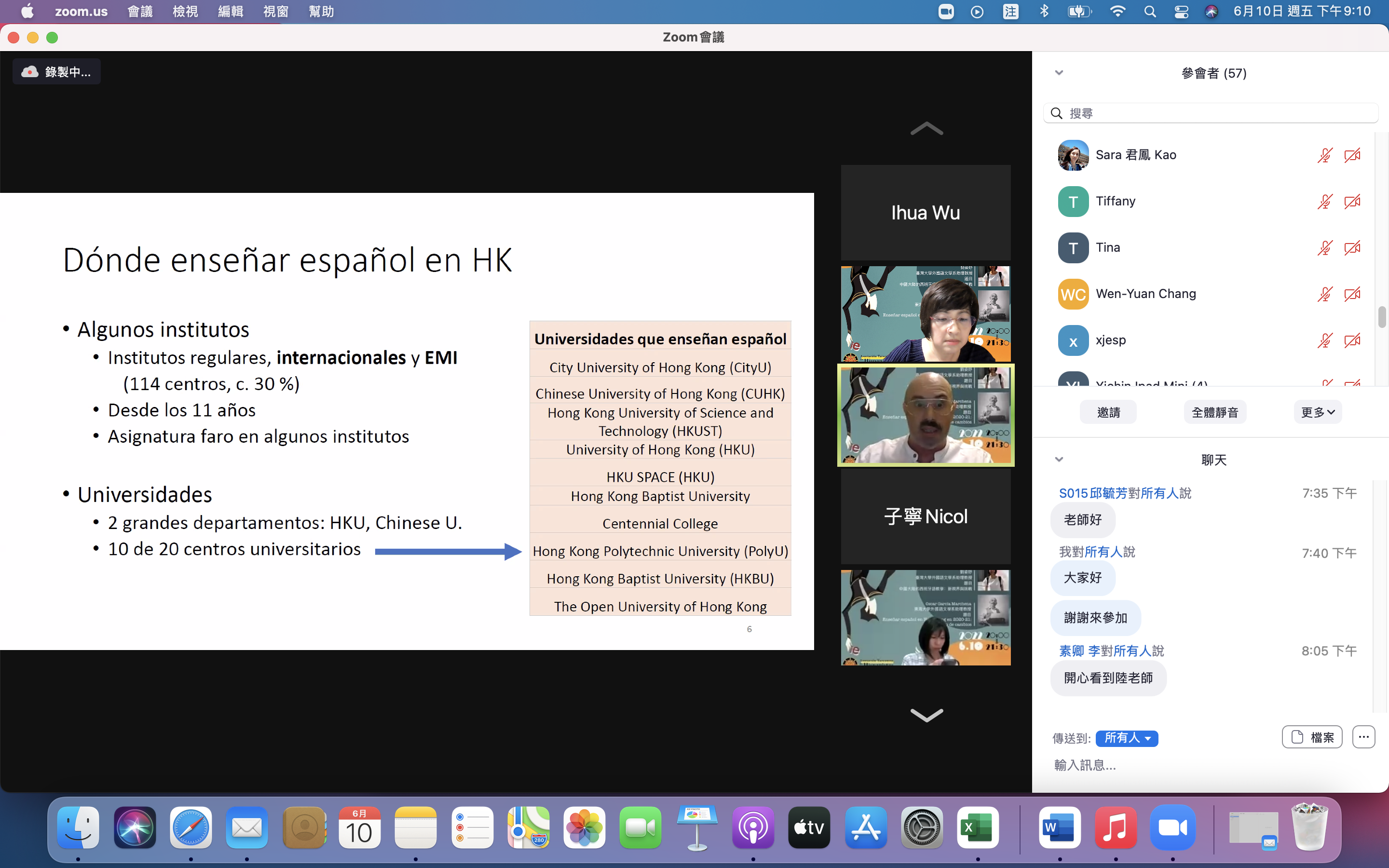This screenshot has width=1389, height=868.
Task: Click the 邀請 invite button
Action: (1108, 412)
